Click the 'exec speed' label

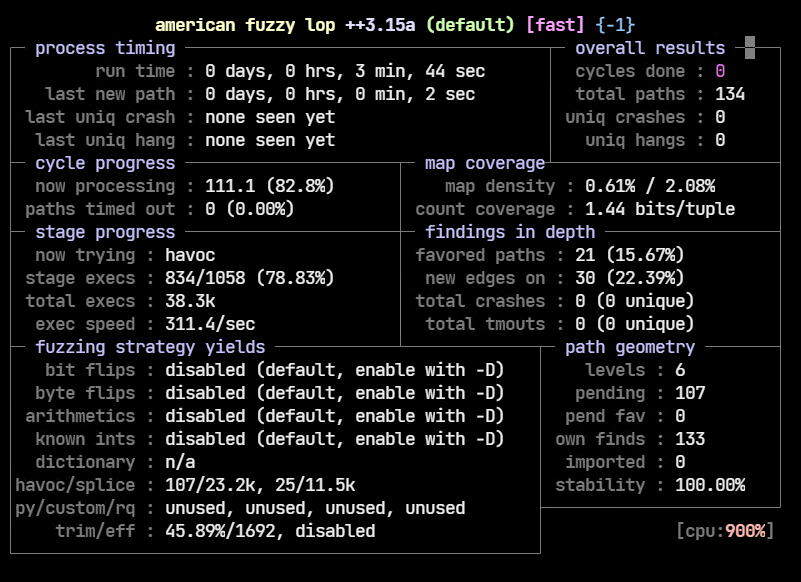[x=85, y=324]
